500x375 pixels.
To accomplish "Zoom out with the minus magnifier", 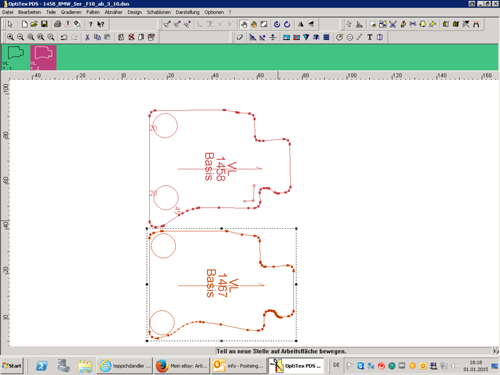I will 21,37.
